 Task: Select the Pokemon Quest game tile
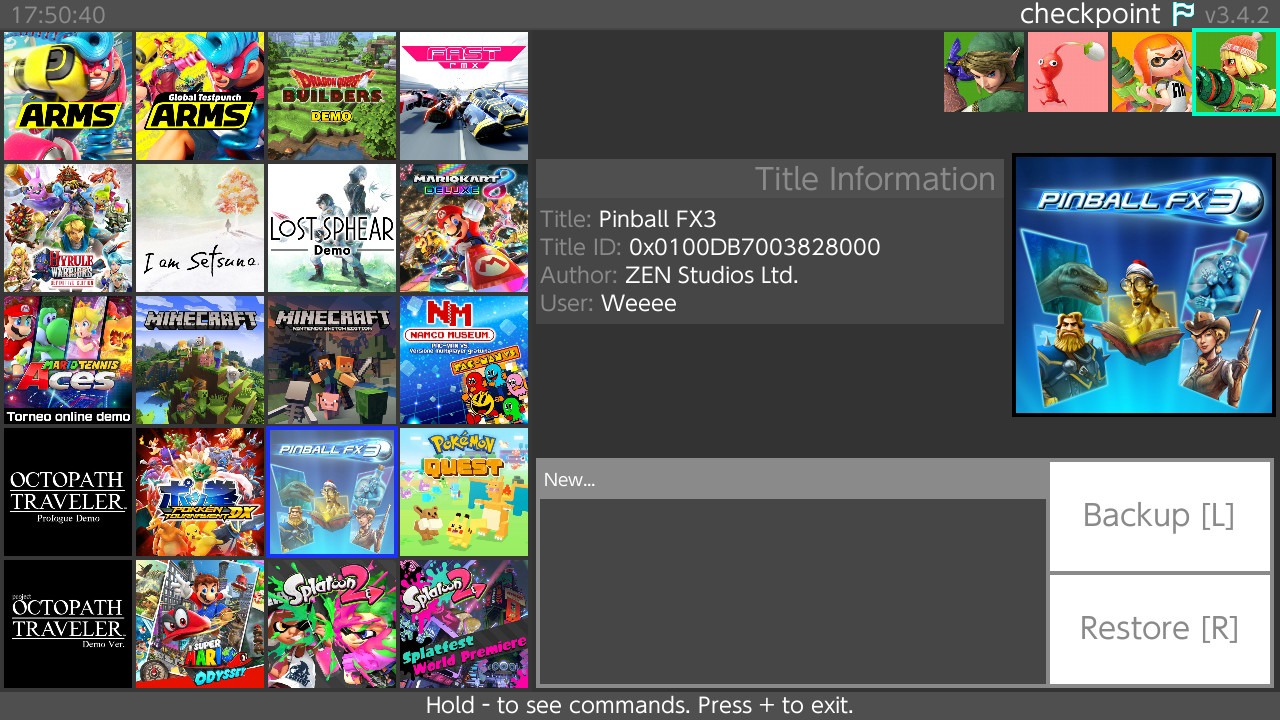pos(464,492)
